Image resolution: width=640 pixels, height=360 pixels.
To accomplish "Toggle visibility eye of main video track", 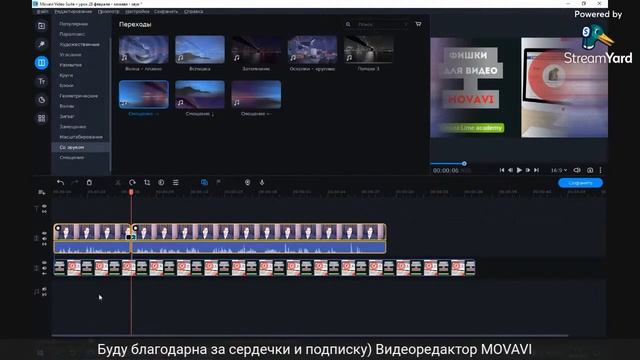I will [44, 233].
